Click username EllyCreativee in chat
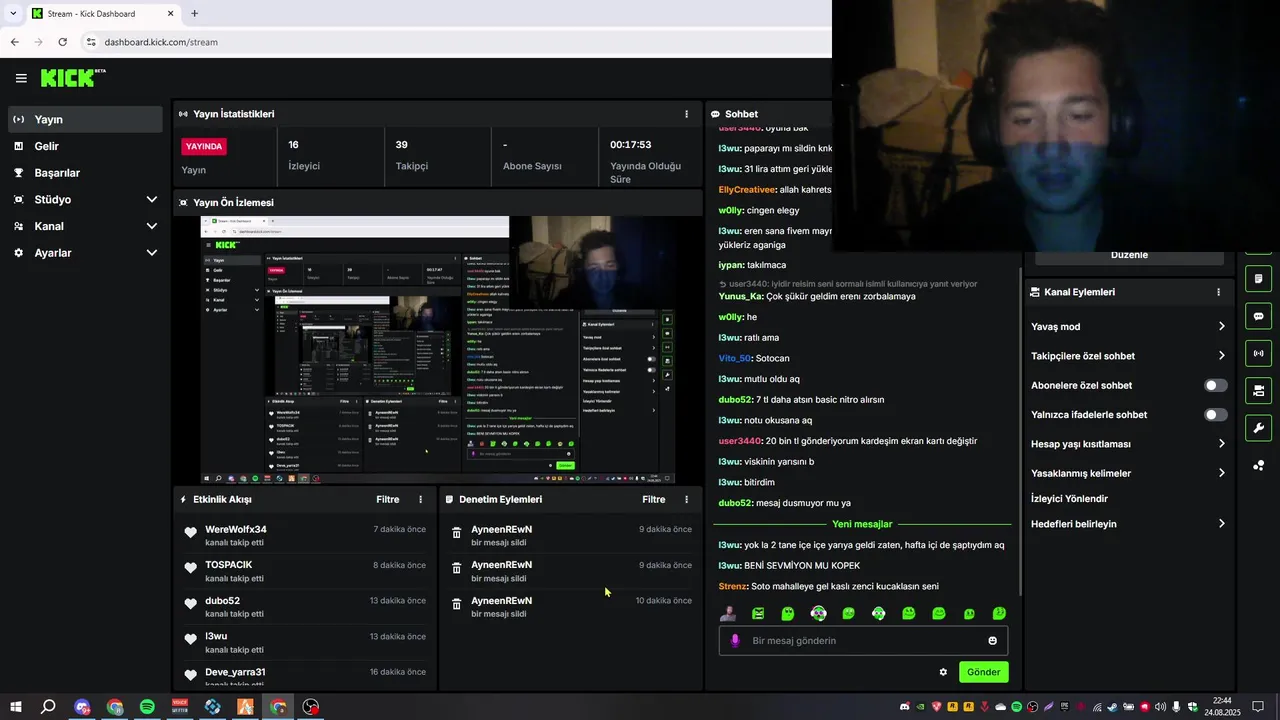 (x=747, y=189)
